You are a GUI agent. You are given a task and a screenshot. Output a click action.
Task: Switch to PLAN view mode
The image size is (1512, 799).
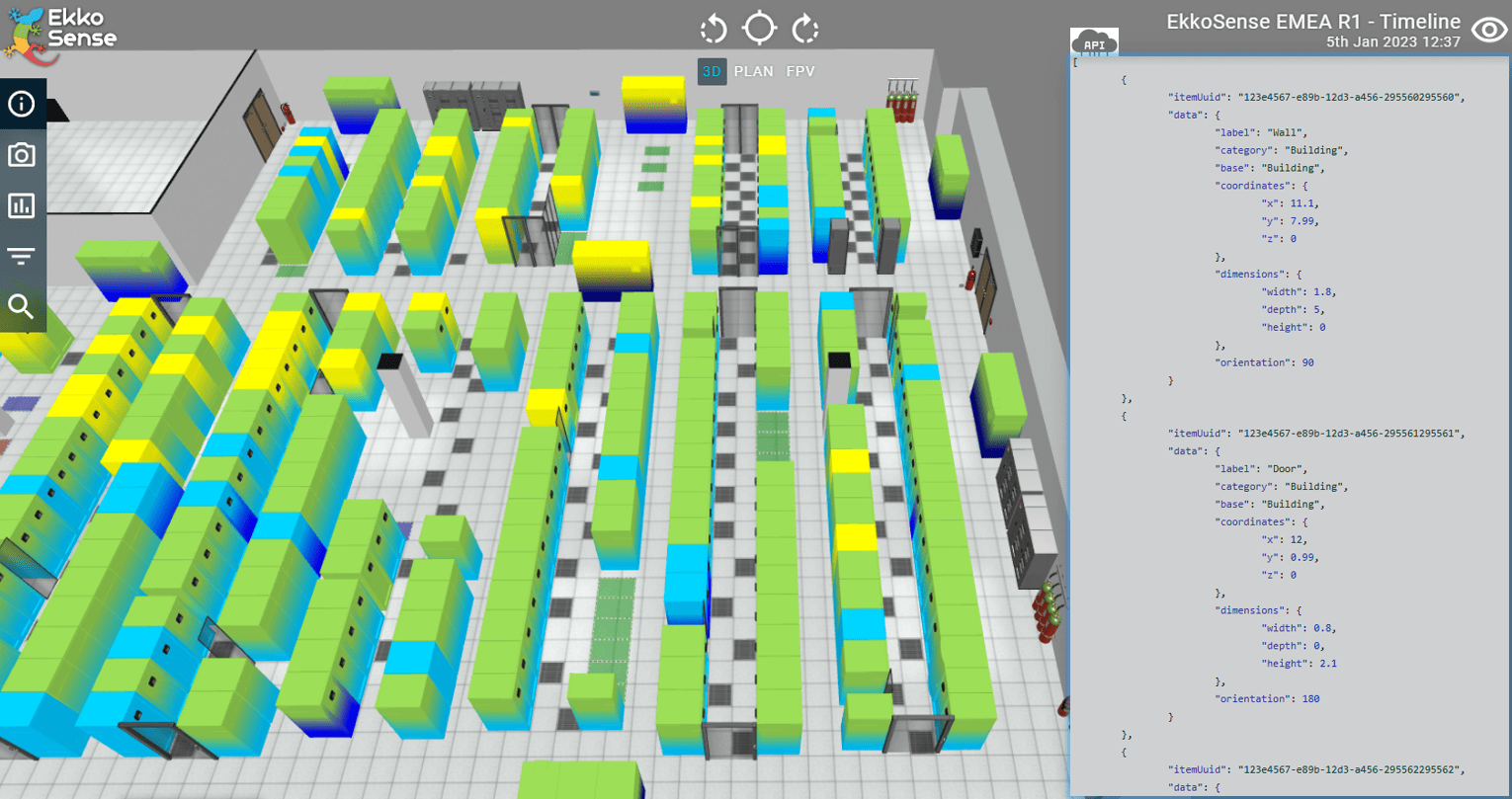click(754, 71)
